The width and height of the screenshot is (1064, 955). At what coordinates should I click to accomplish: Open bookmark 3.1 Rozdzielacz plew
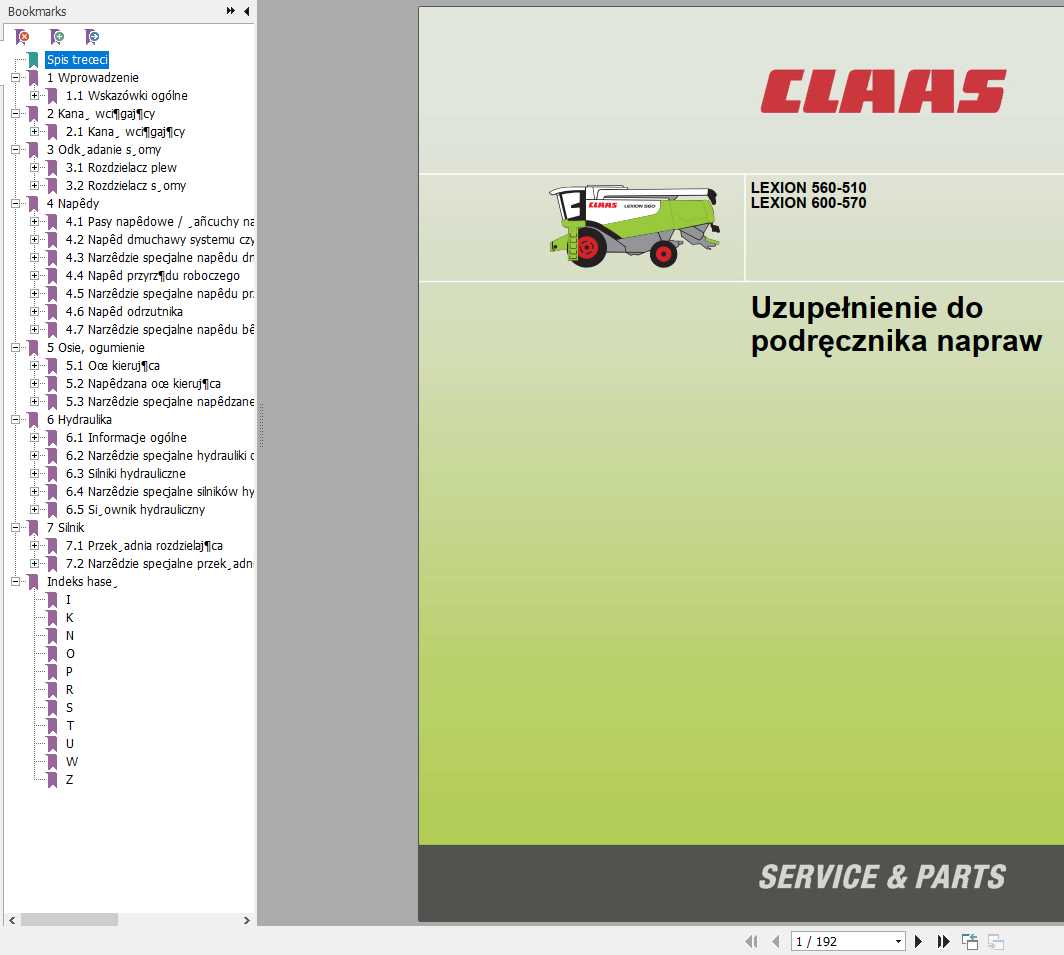point(121,168)
